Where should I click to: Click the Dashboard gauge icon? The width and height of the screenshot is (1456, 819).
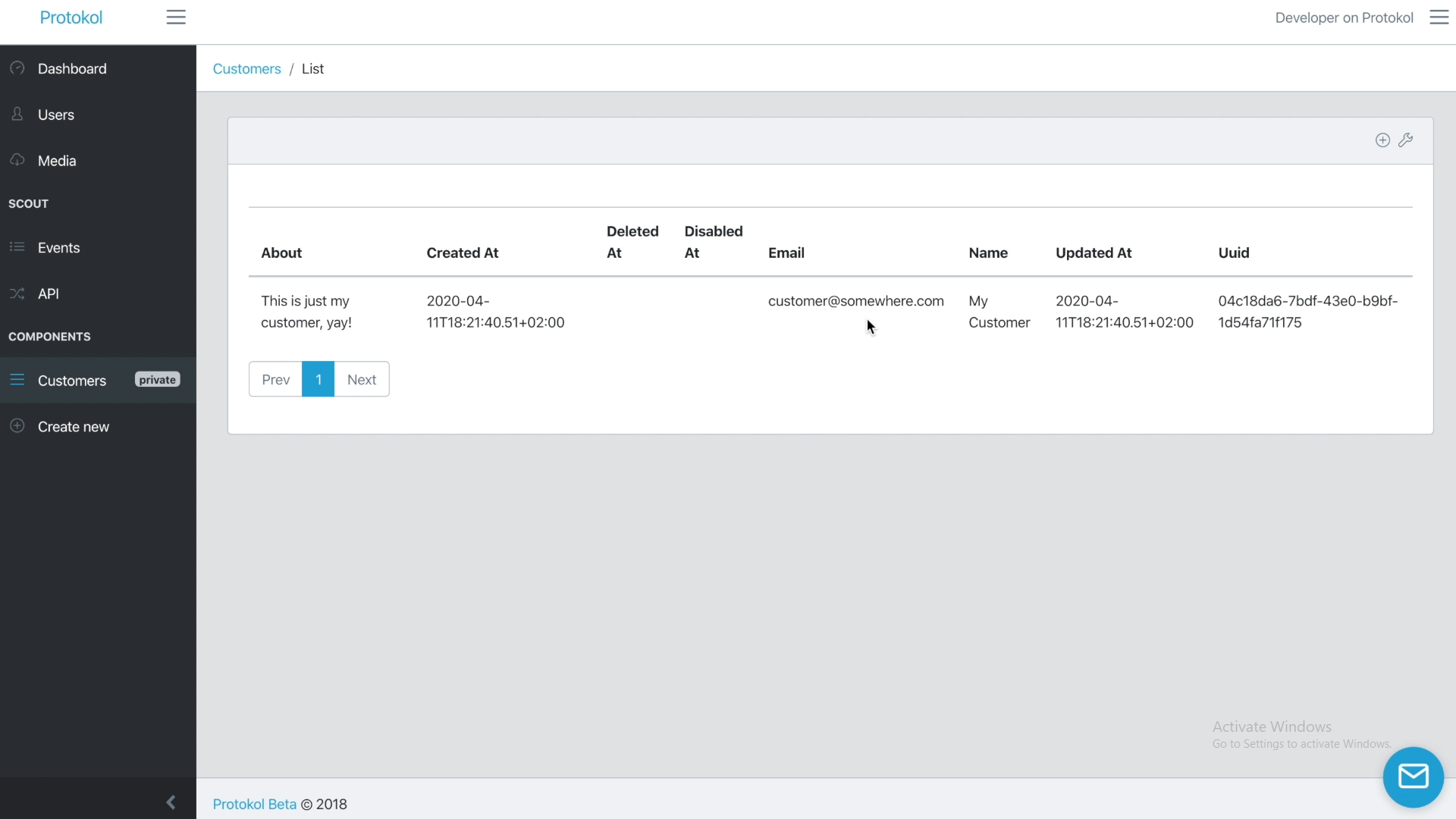17,68
